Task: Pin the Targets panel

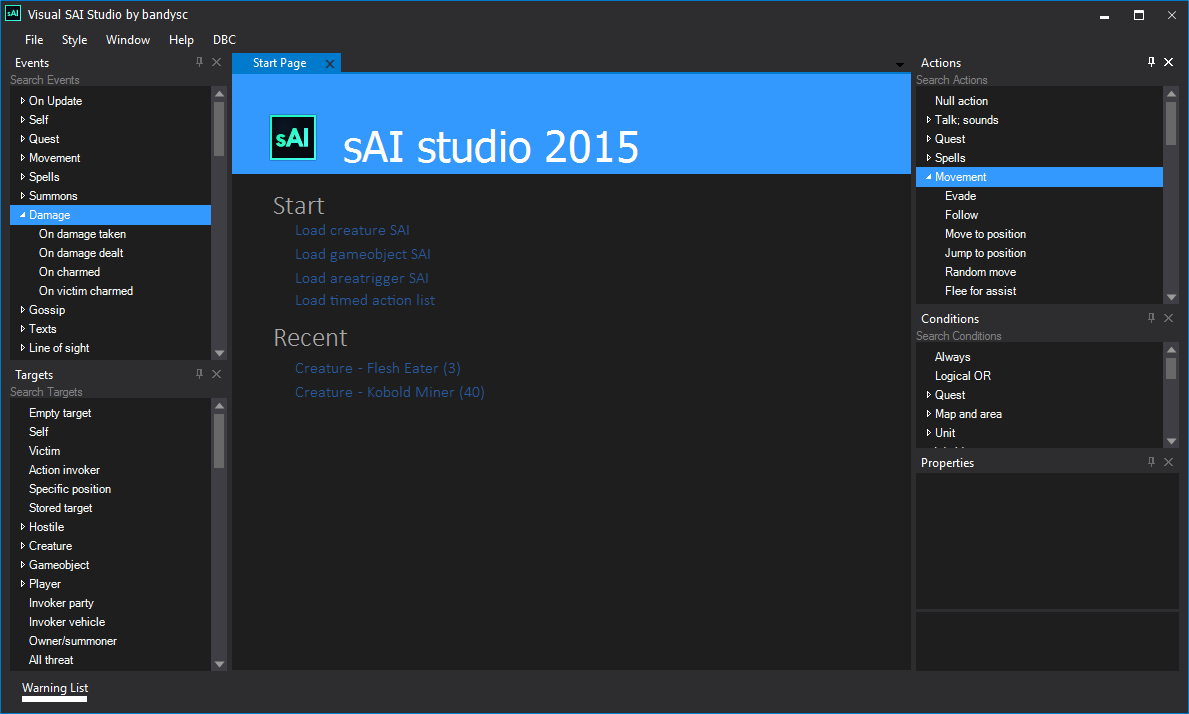Action: point(199,374)
